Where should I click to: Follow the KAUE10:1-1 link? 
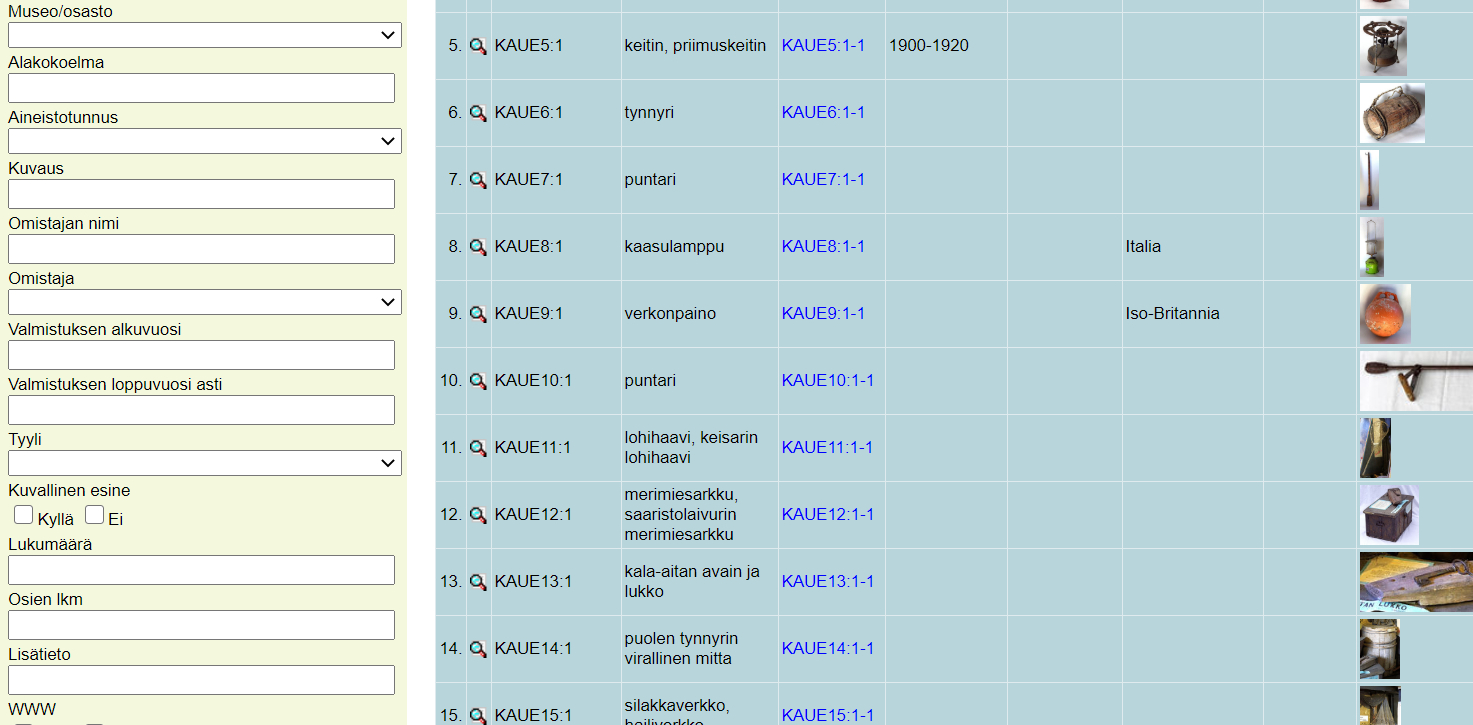pos(827,381)
